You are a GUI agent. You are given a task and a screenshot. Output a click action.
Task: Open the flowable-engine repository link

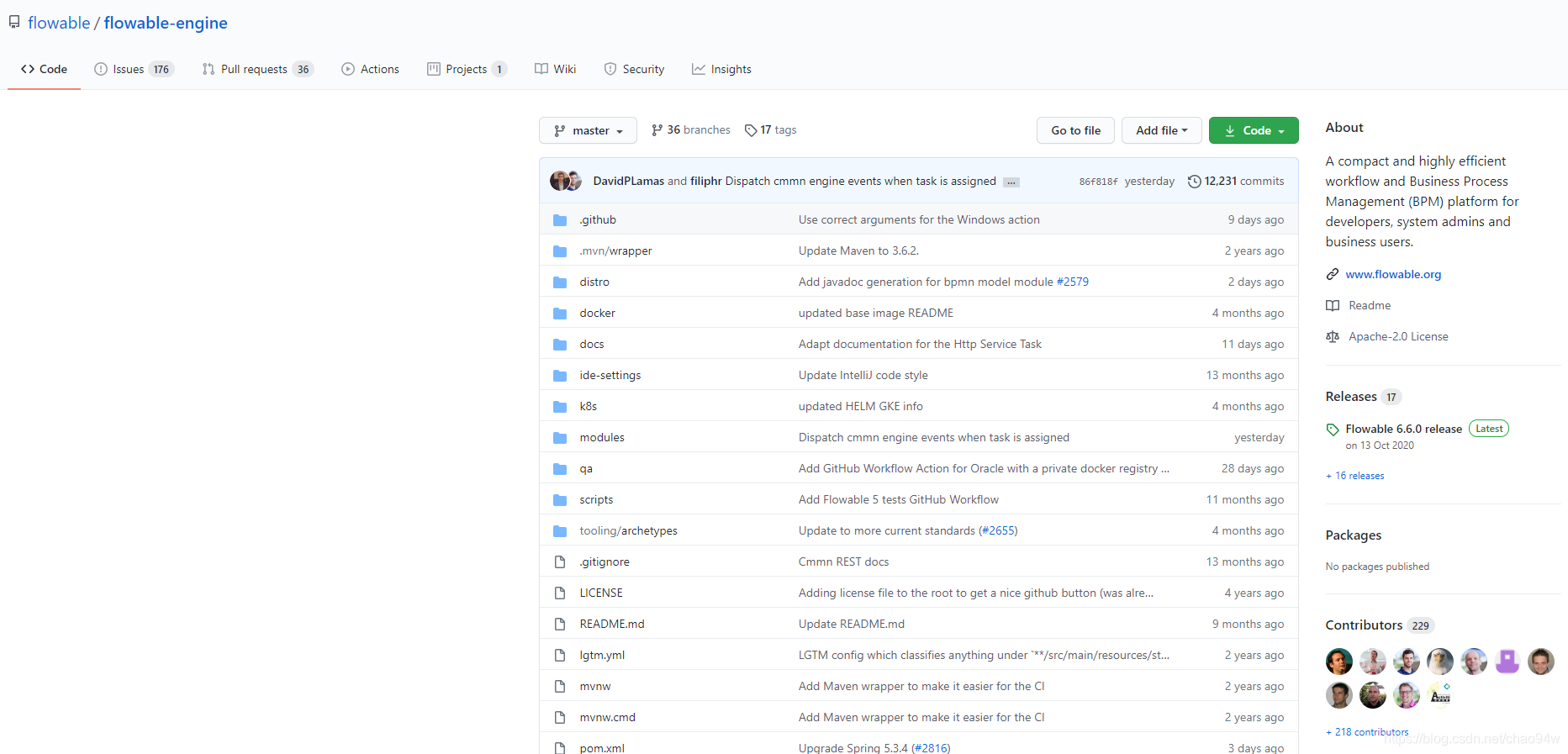pyautogui.click(x=166, y=23)
